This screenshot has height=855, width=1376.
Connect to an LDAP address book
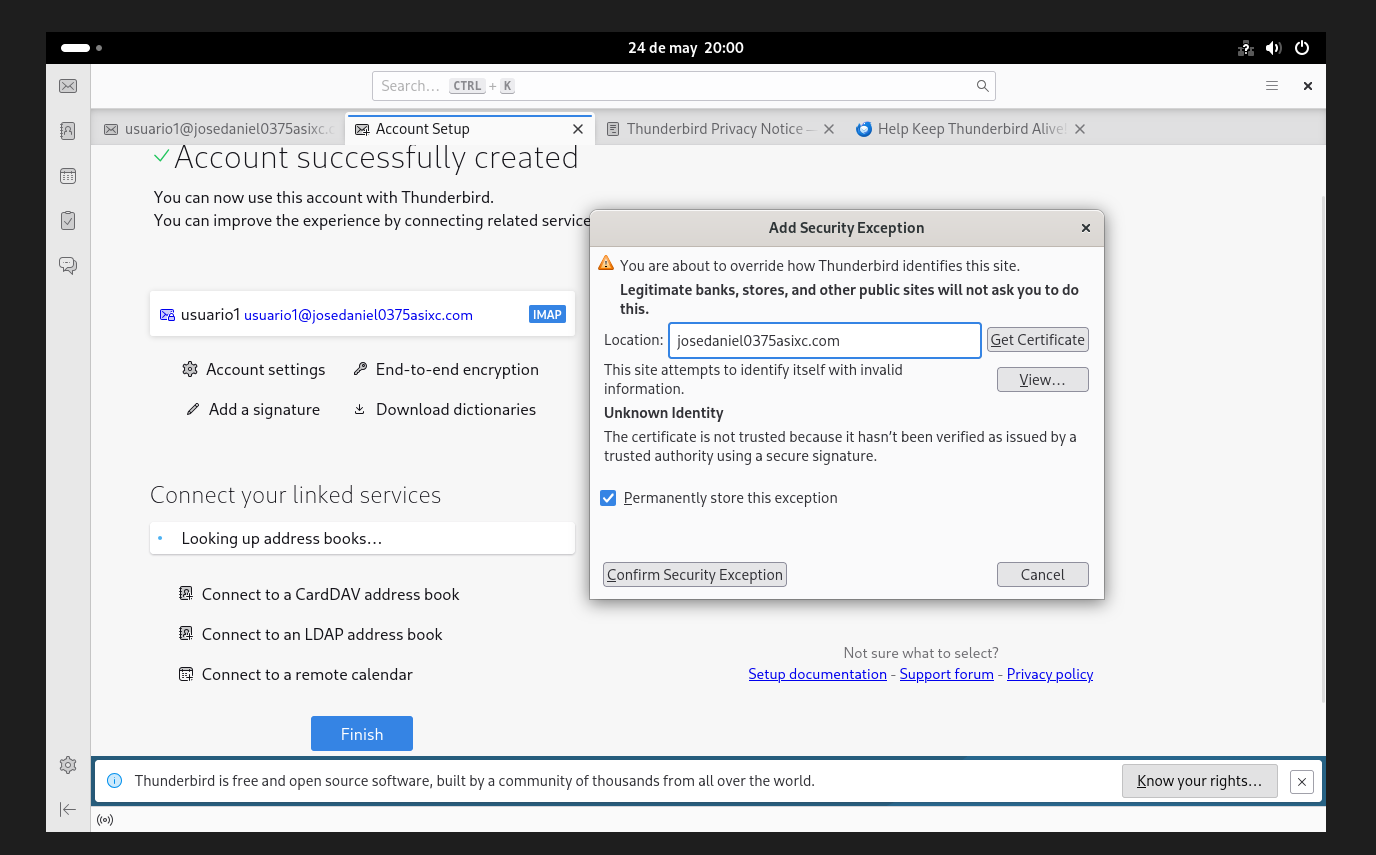pos(310,634)
